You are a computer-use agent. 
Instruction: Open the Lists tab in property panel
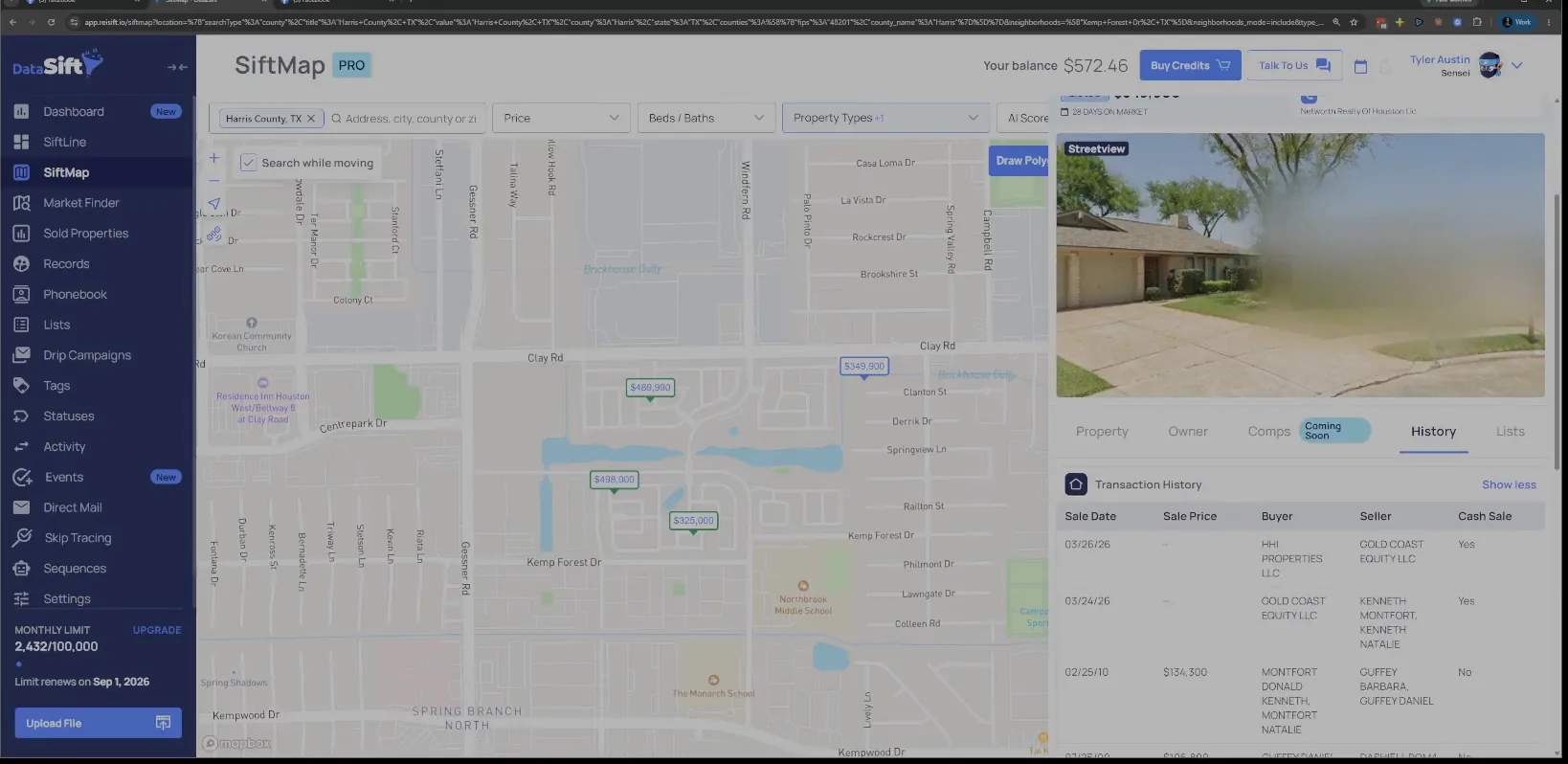(1511, 432)
